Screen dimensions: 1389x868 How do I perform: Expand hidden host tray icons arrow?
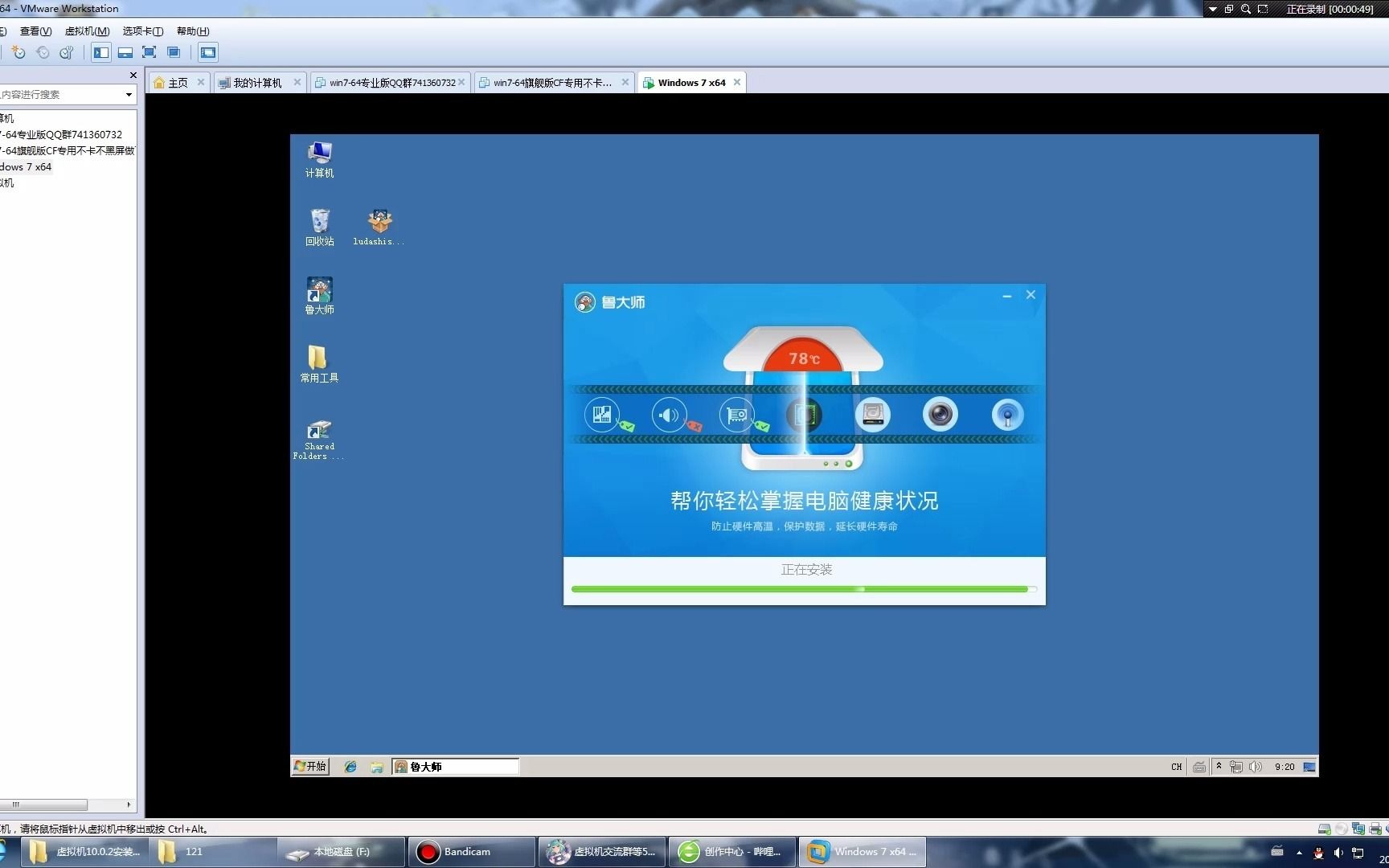click(x=1299, y=853)
